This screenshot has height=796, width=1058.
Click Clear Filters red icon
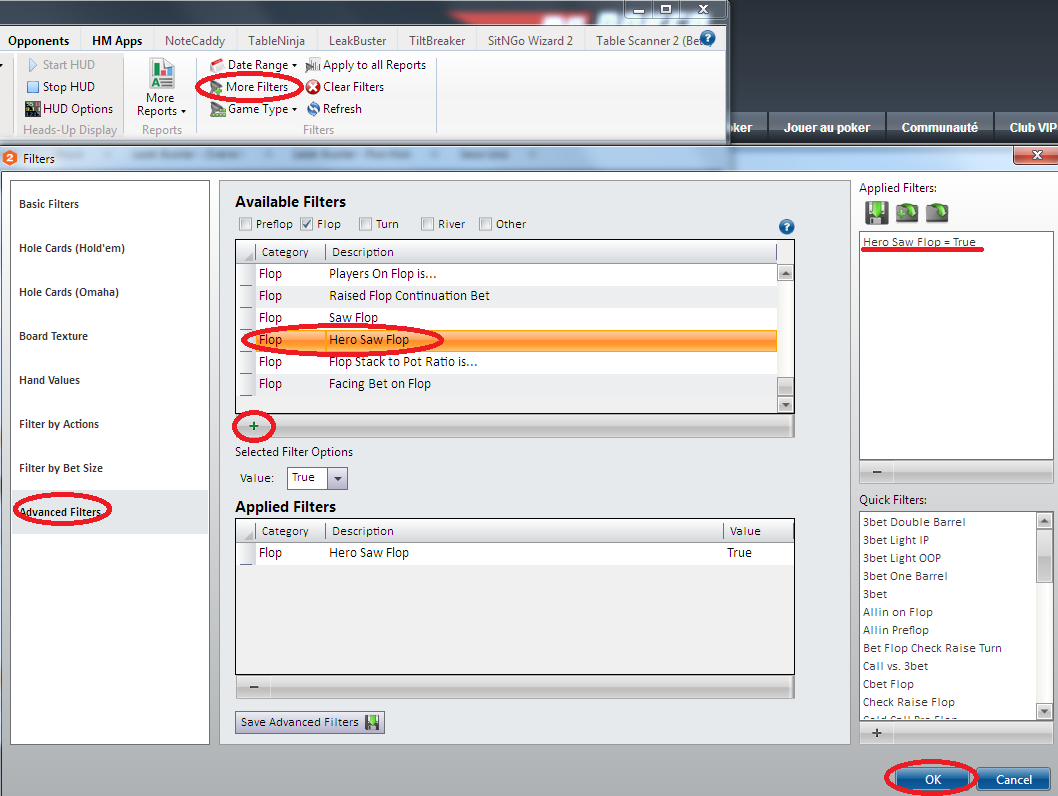(313, 87)
